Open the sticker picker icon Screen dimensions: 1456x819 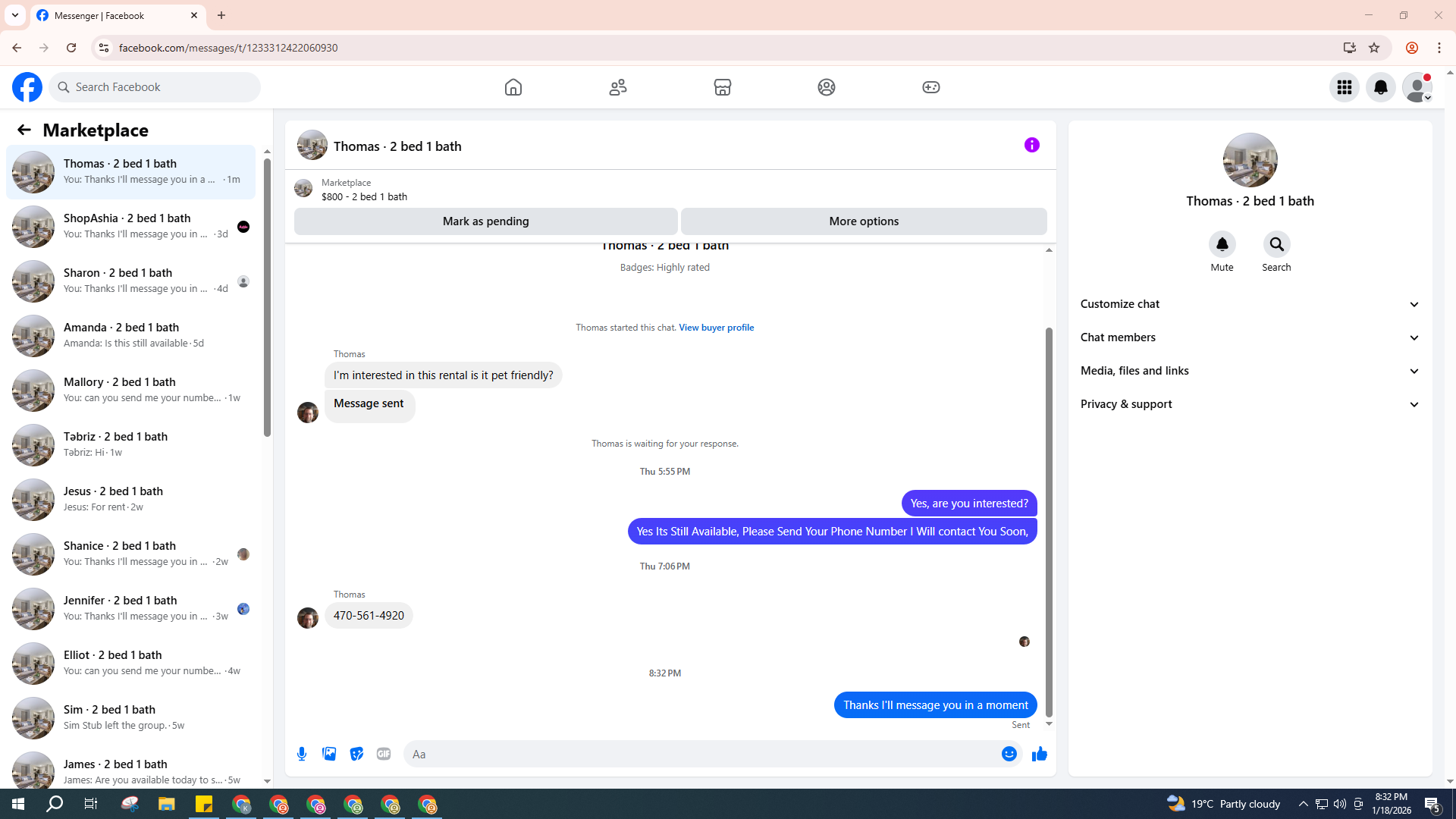356,754
